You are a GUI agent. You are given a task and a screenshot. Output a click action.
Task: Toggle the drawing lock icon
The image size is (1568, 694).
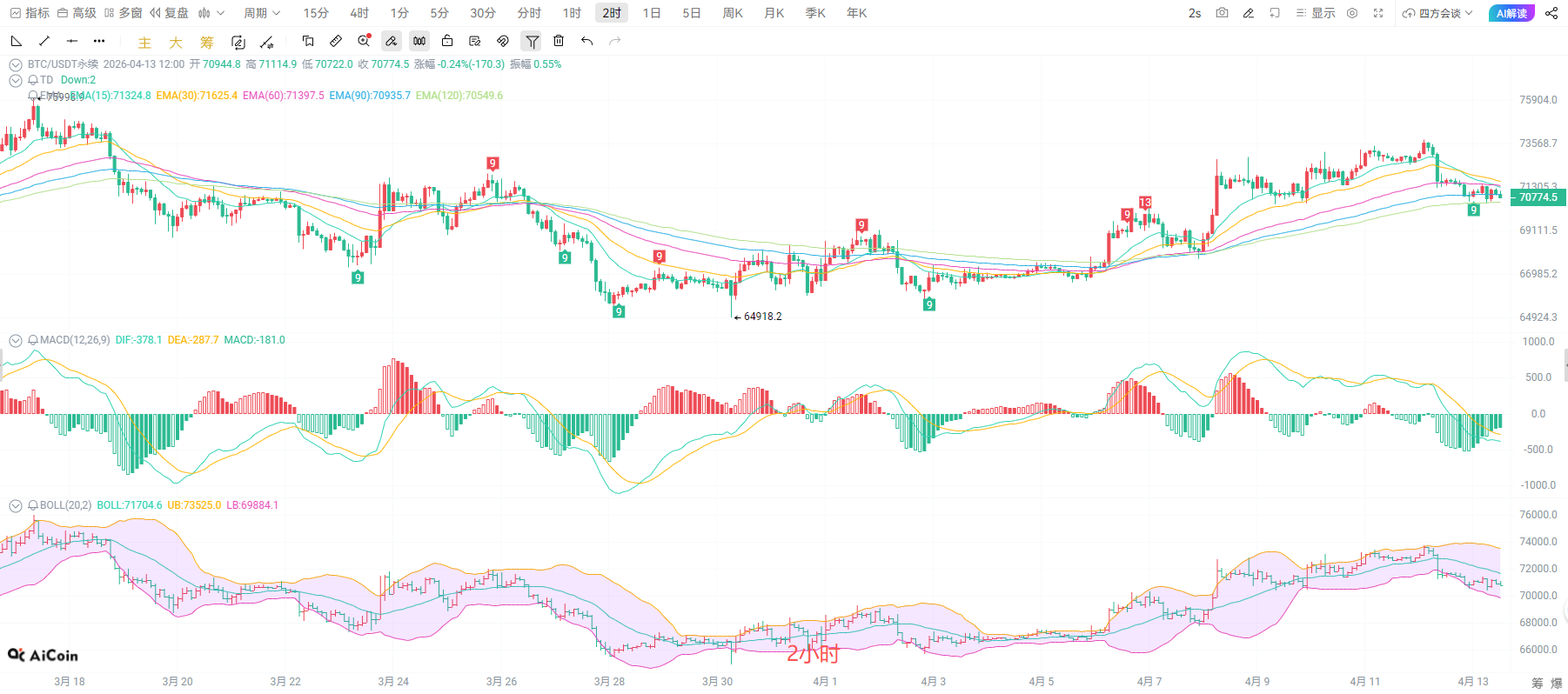click(447, 41)
